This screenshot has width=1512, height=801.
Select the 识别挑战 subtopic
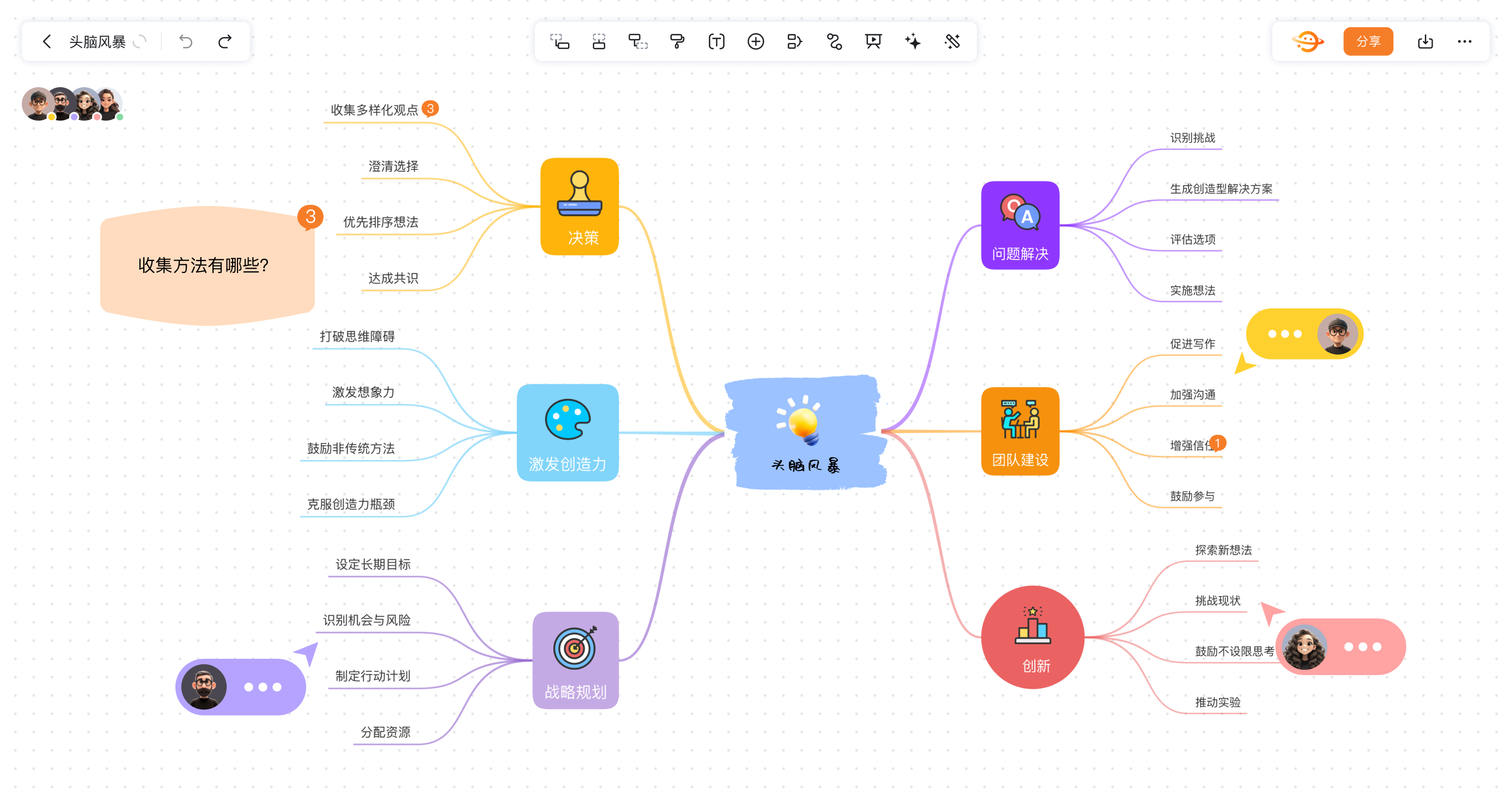(1192, 137)
